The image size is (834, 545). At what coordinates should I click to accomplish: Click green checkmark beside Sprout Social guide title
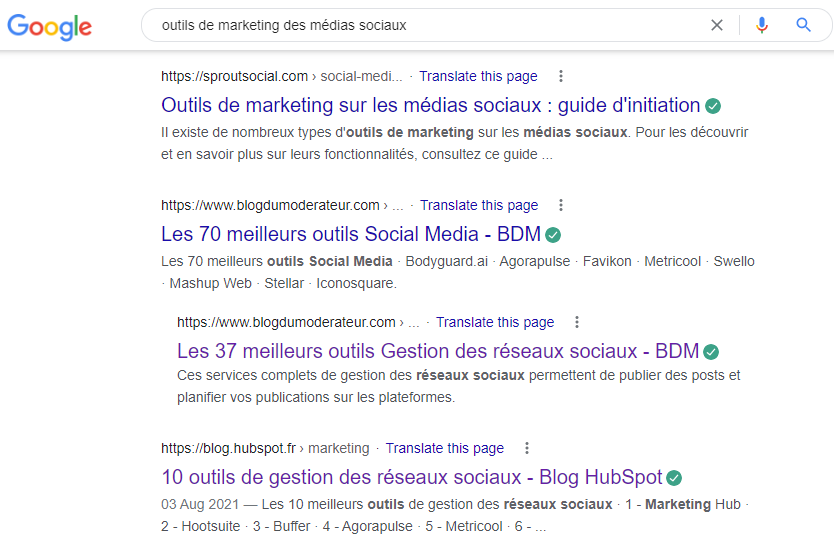(713, 105)
